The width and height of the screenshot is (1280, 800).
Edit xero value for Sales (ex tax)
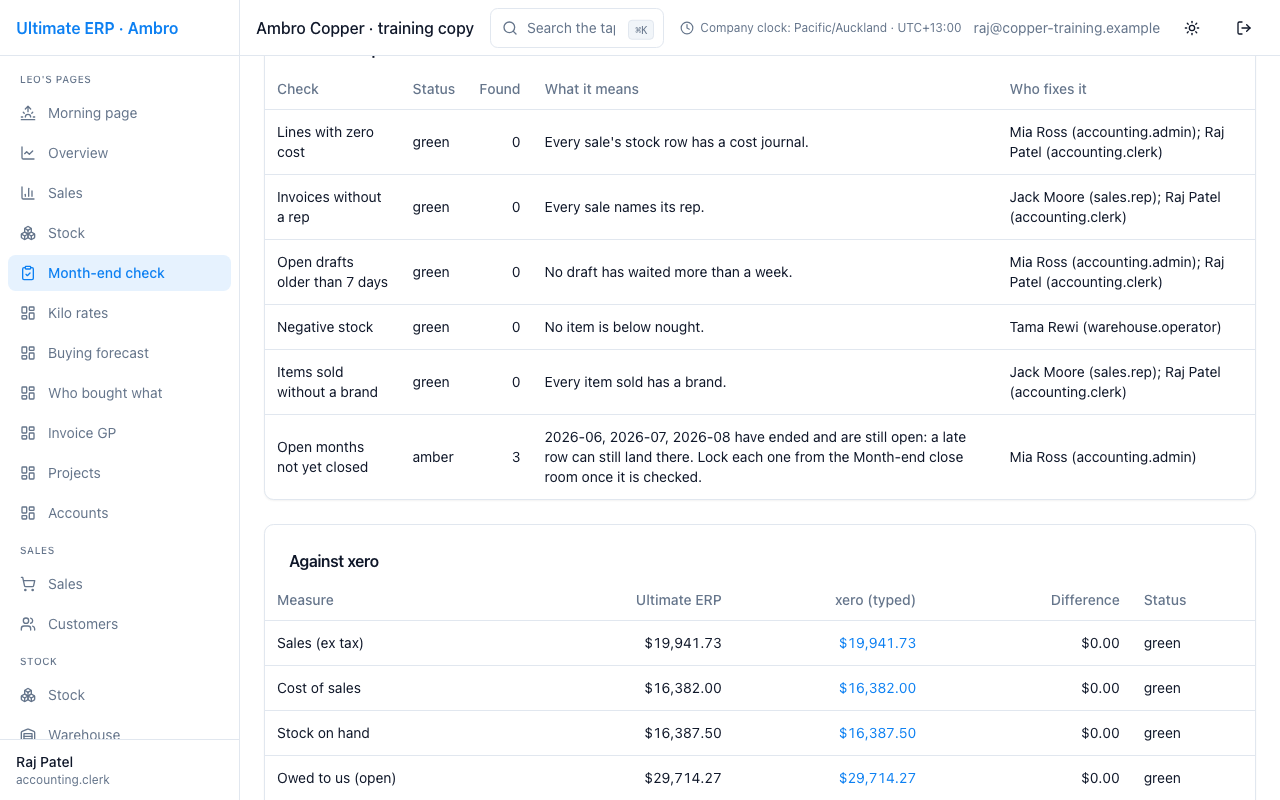click(x=877, y=643)
